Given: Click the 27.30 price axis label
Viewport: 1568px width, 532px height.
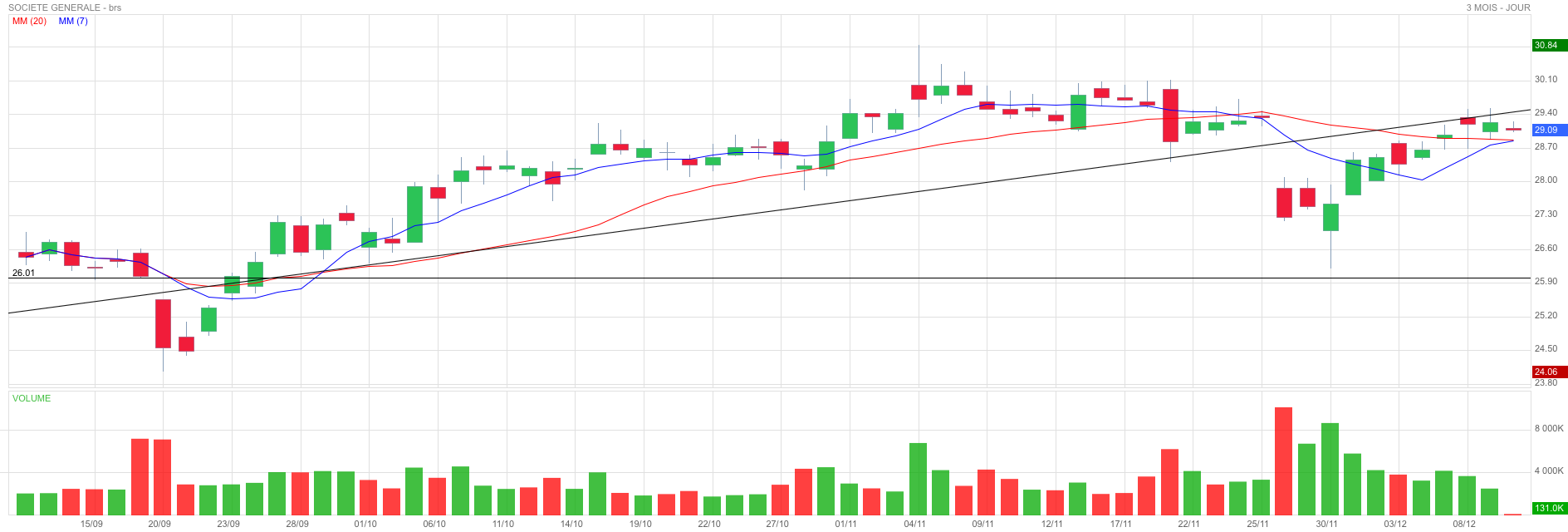Looking at the screenshot, I should pos(1546,214).
